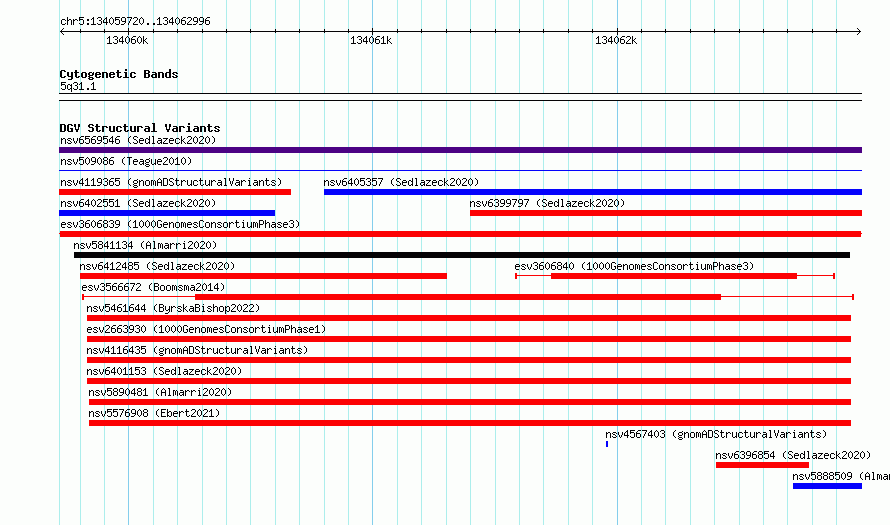Select the 5q31.1 cytogenetic band label
The height and width of the screenshot is (525, 890).
[78, 86]
